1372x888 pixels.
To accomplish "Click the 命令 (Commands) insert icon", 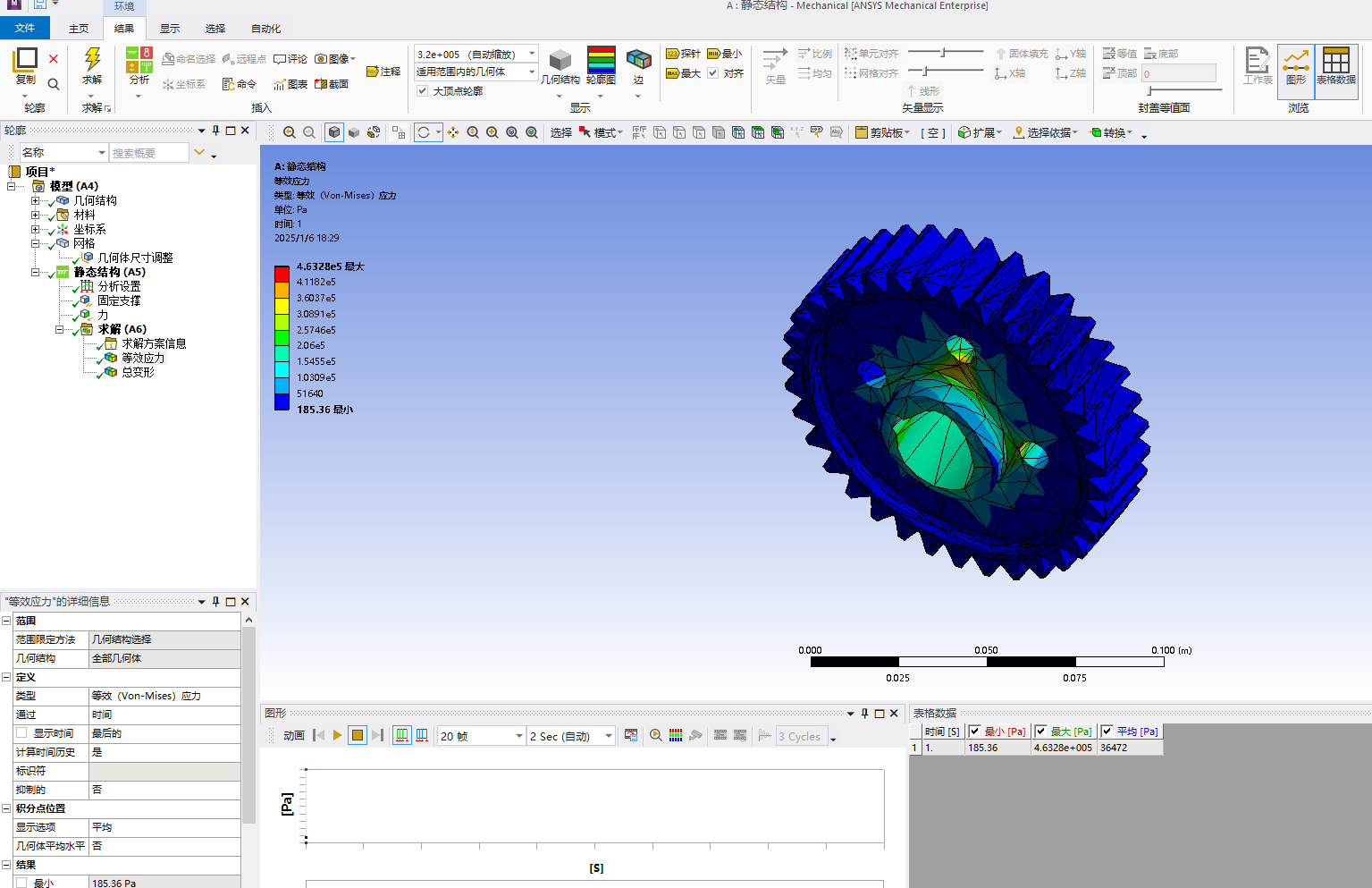I will 240,84.
